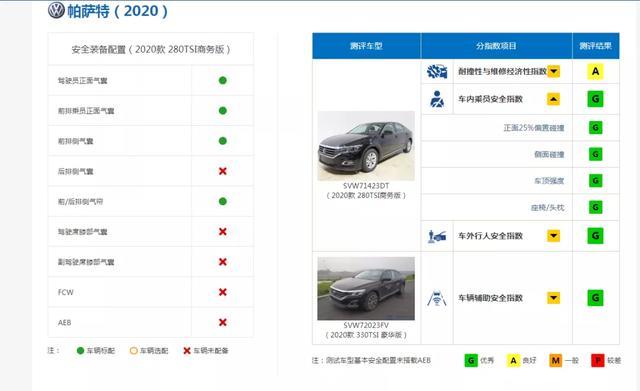
Task: Click the 帕萨特（2020）page title
Action: pyautogui.click(x=117, y=11)
